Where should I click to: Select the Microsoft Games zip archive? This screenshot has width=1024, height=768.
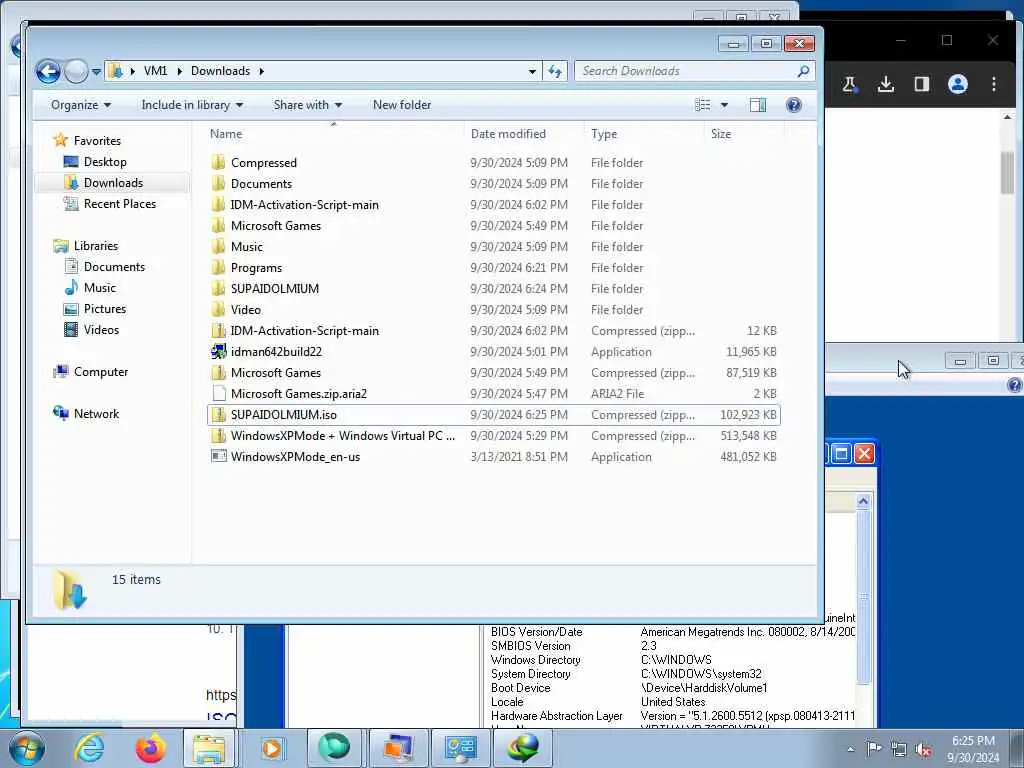[276, 373]
